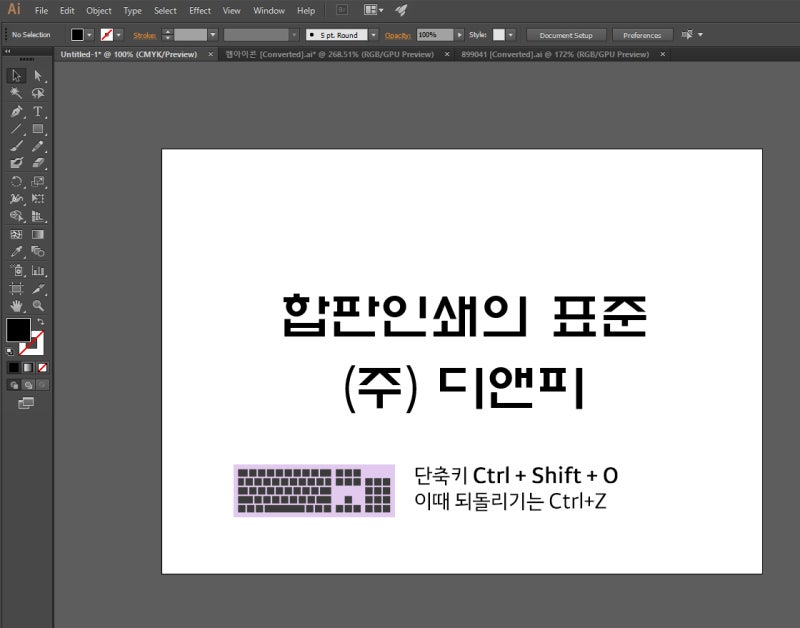The height and width of the screenshot is (628, 800).
Task: Choose the Rectangle tool
Action: (38, 129)
